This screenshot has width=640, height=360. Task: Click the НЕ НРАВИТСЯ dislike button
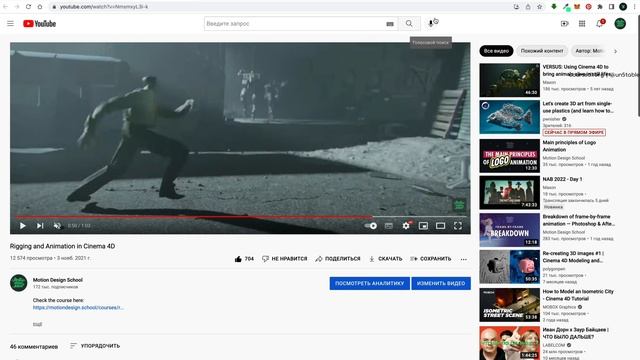284,259
